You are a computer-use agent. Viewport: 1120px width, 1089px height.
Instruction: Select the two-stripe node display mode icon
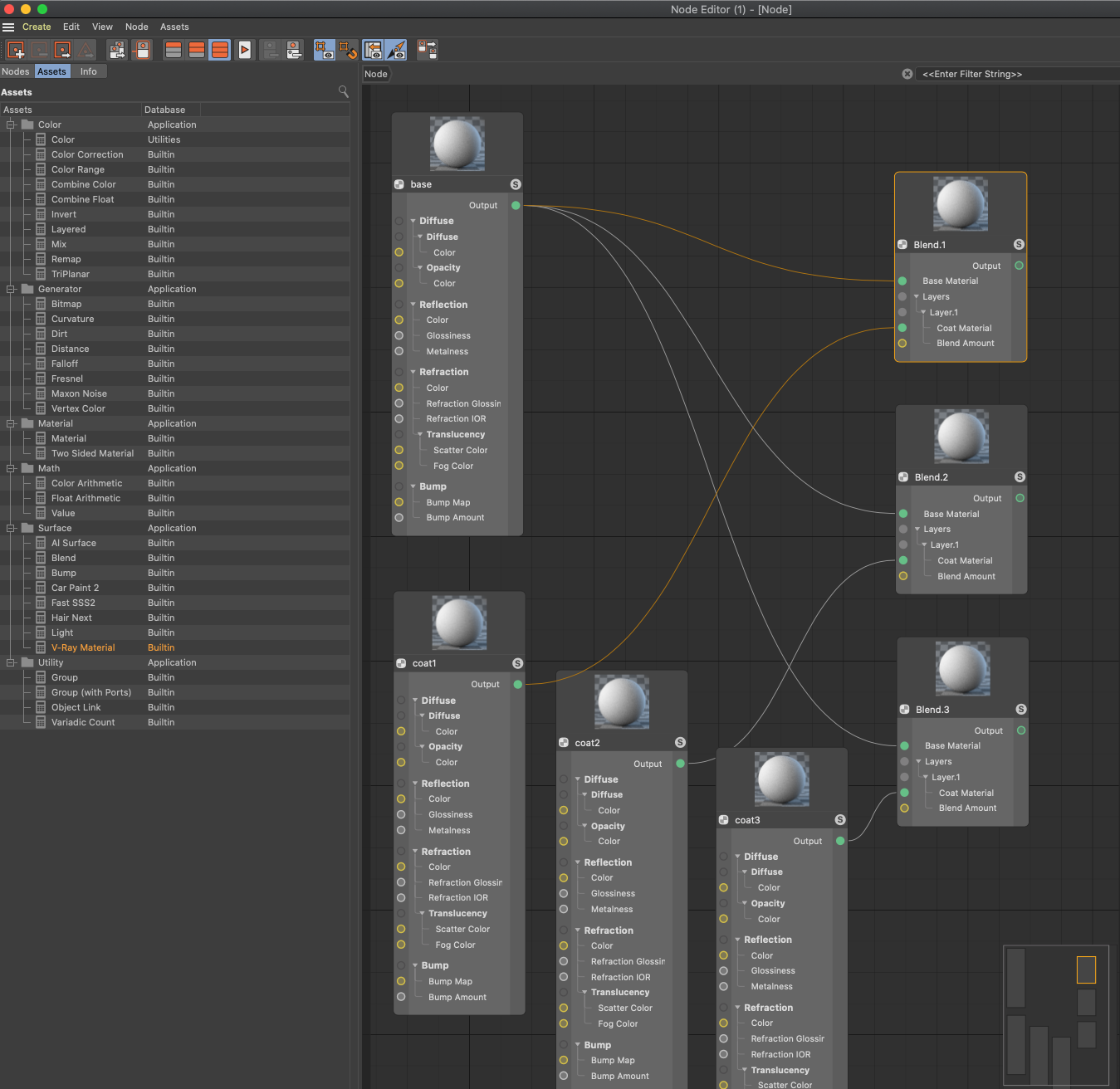197,50
